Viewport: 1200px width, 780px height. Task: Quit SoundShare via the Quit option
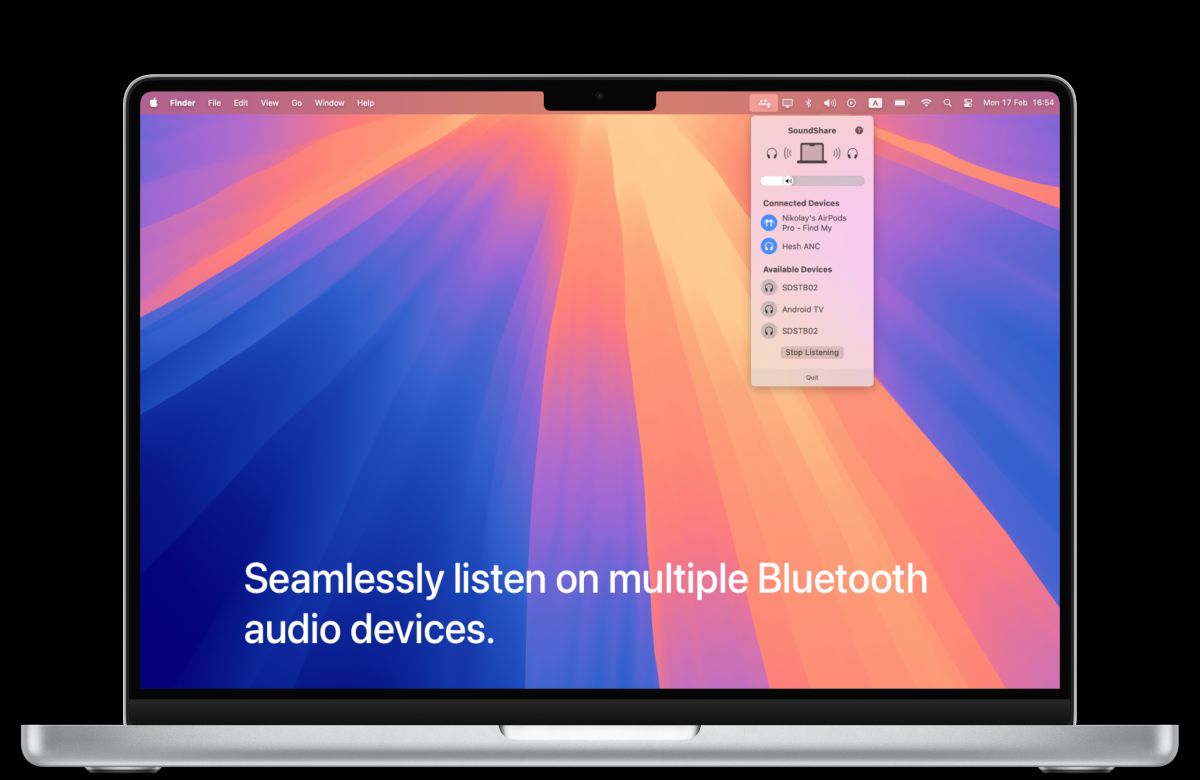tap(811, 377)
